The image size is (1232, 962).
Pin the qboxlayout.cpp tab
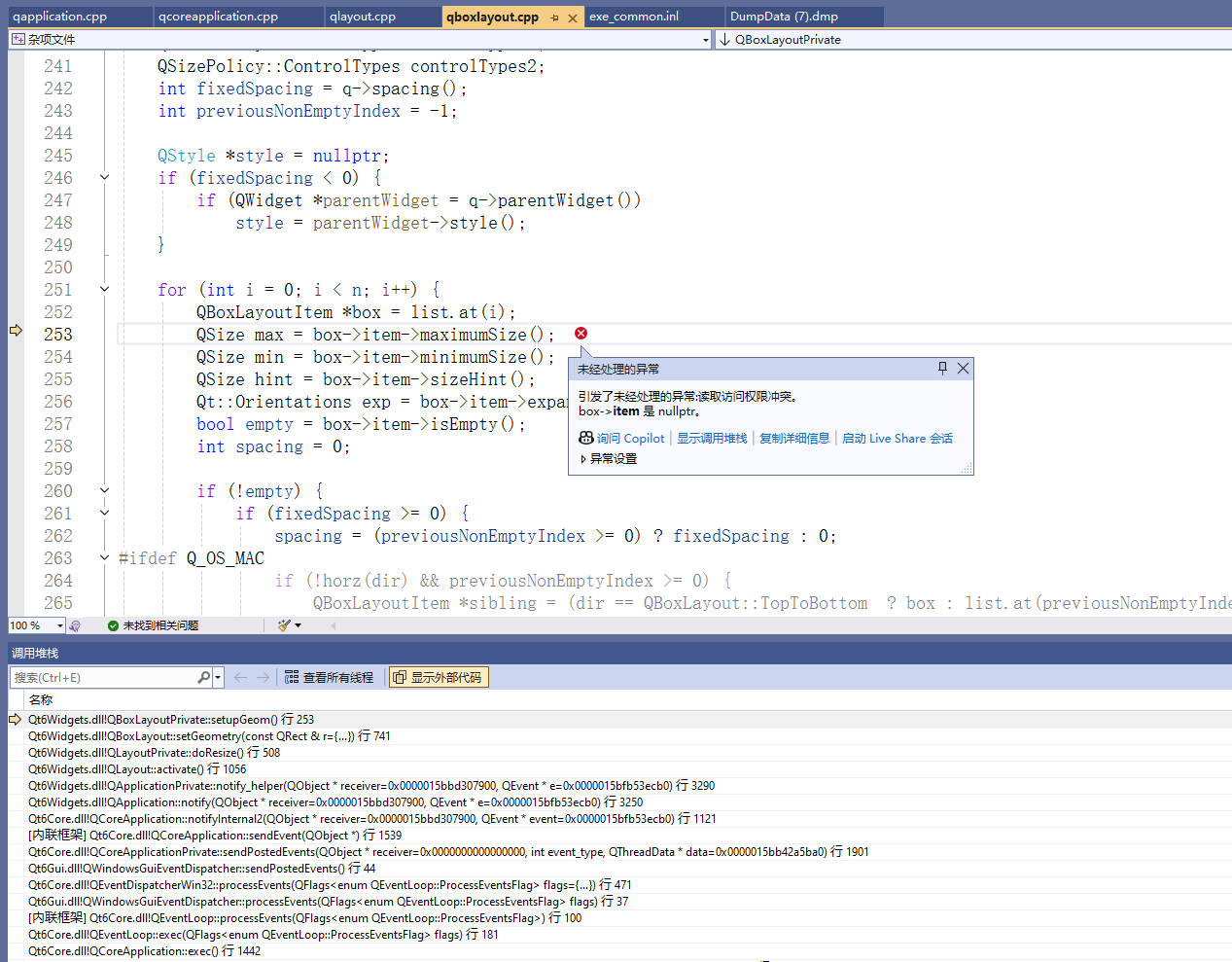(554, 18)
